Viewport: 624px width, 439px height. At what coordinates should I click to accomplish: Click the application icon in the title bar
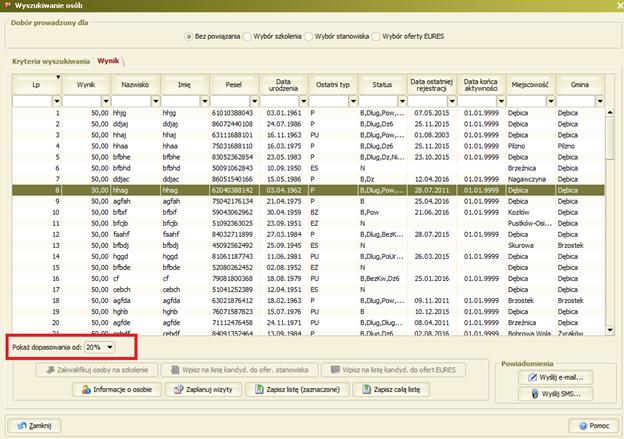point(7,5)
